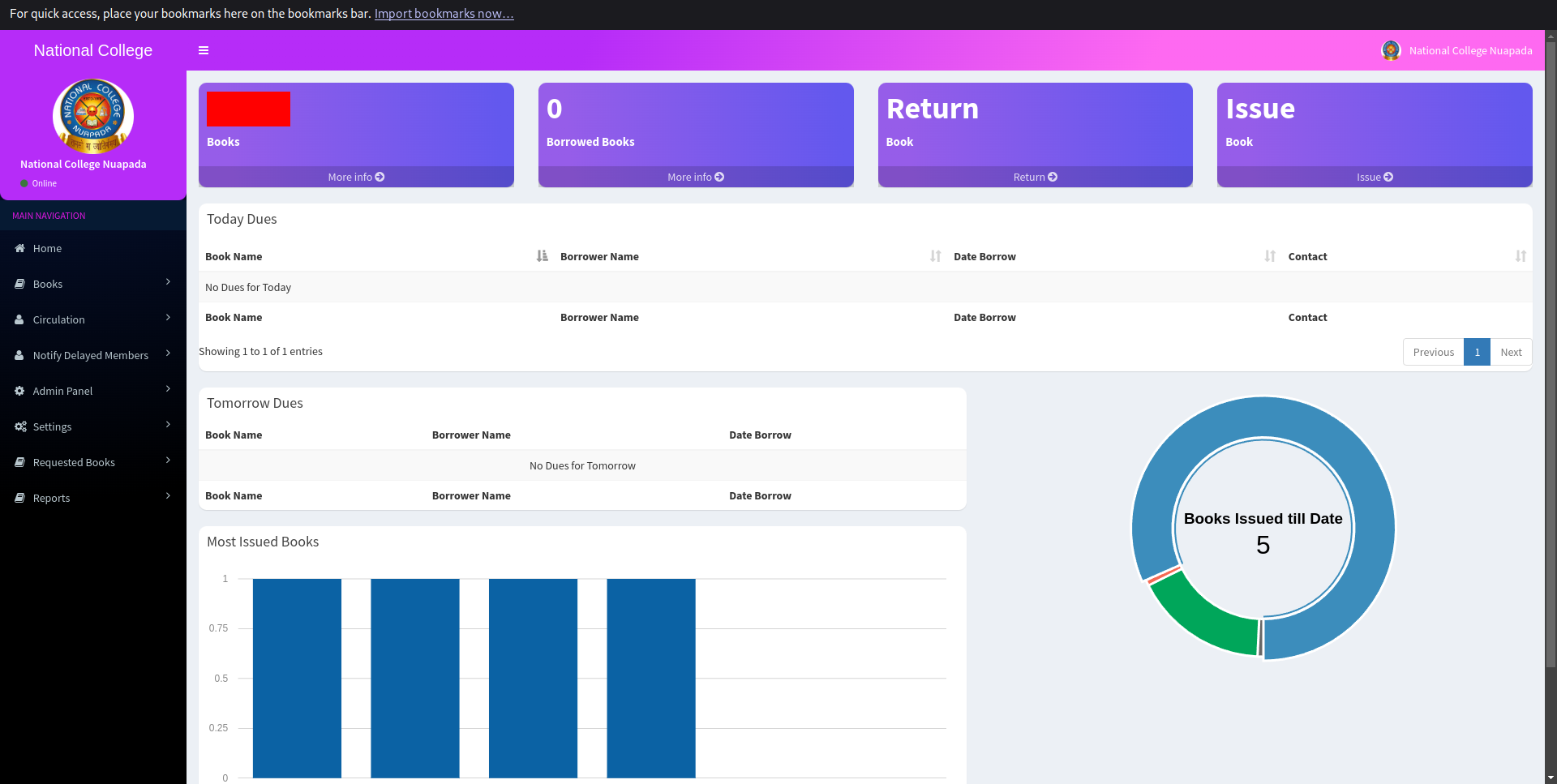1557x784 pixels.
Task: Sort by Book Name column icon
Action: point(542,256)
